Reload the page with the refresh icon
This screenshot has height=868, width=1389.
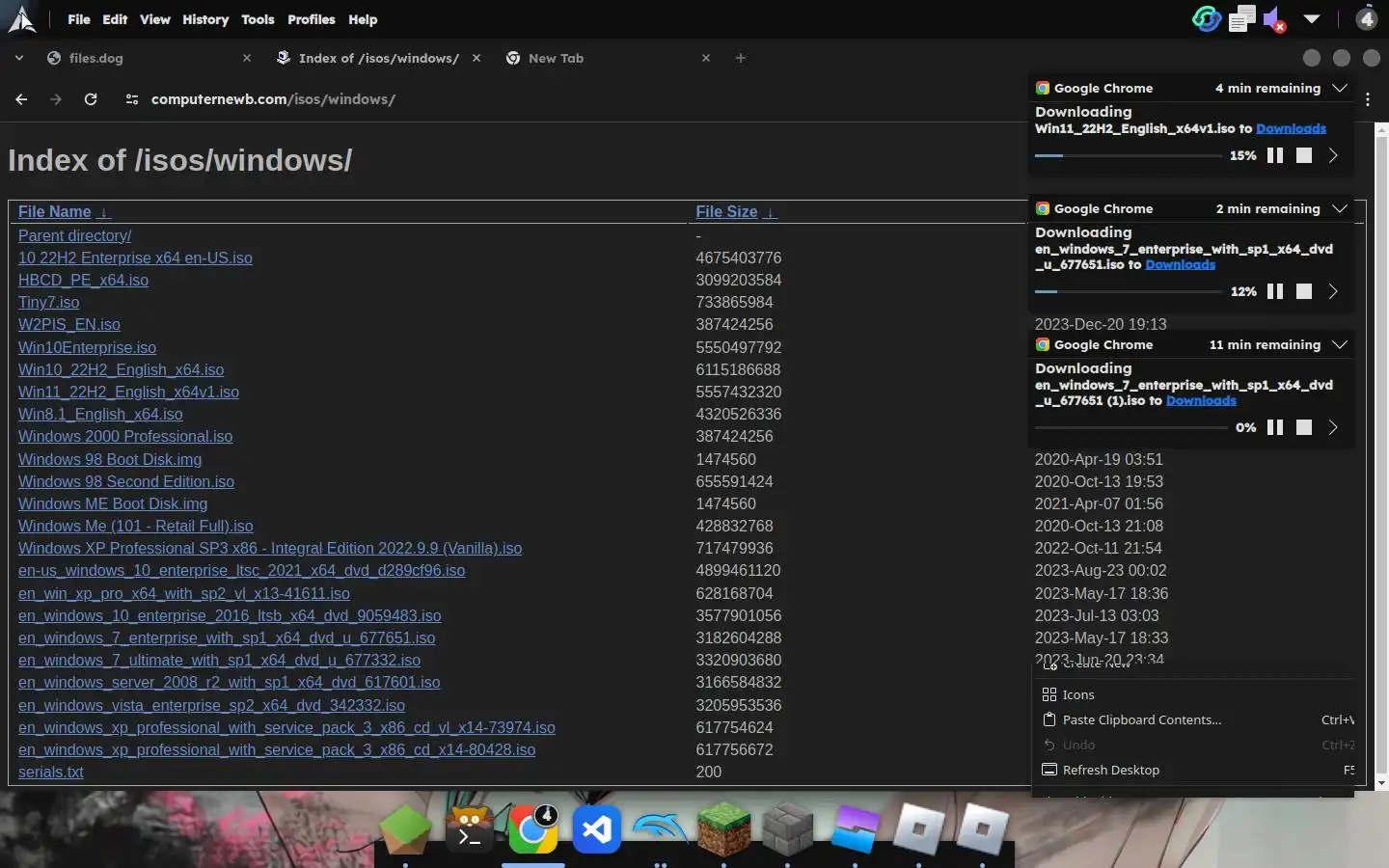pos(91,99)
